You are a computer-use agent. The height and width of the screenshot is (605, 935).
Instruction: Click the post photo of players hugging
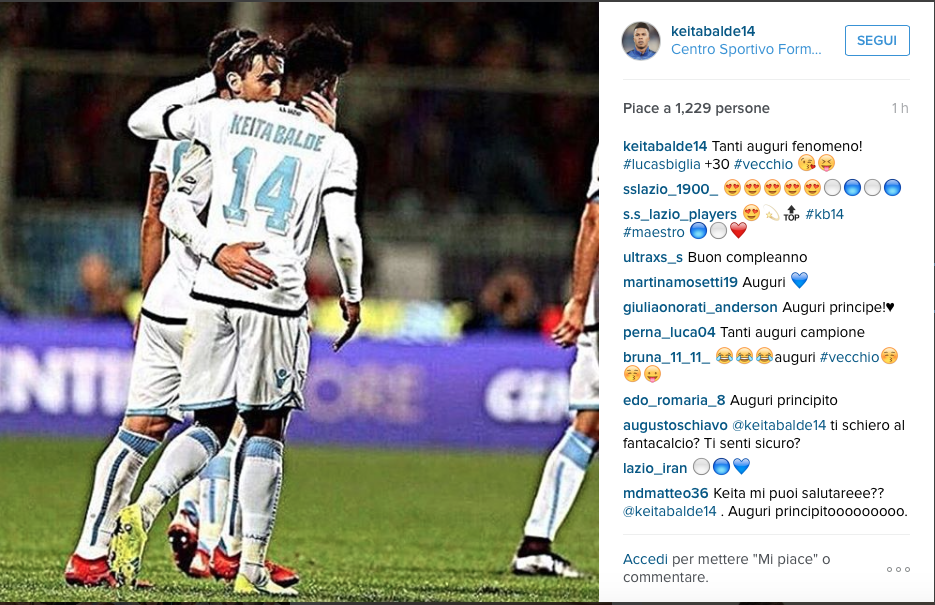pyautogui.click(x=299, y=303)
